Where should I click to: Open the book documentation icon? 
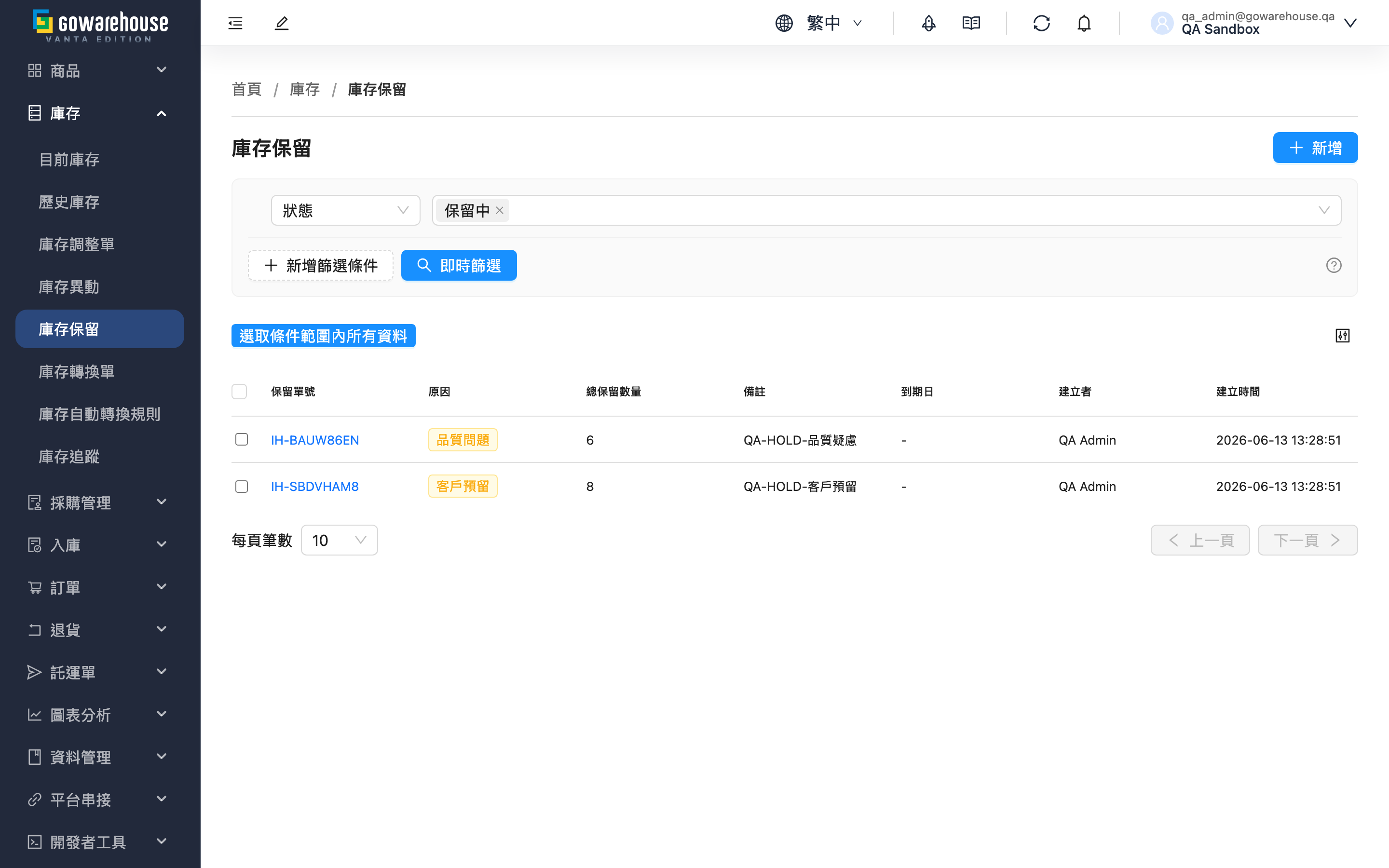(971, 23)
